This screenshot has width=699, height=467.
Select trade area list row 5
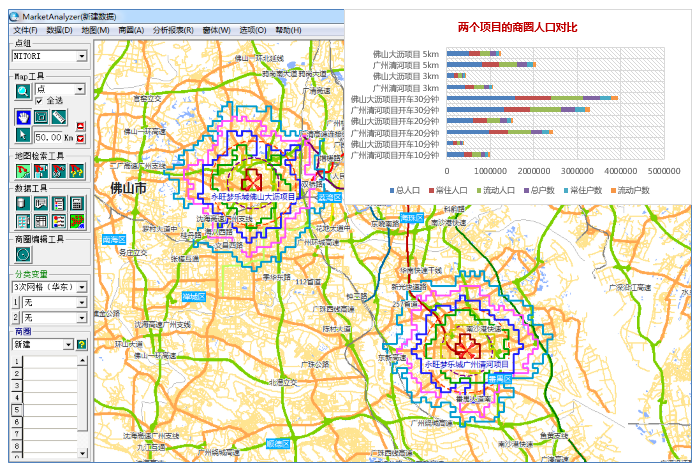45,410
